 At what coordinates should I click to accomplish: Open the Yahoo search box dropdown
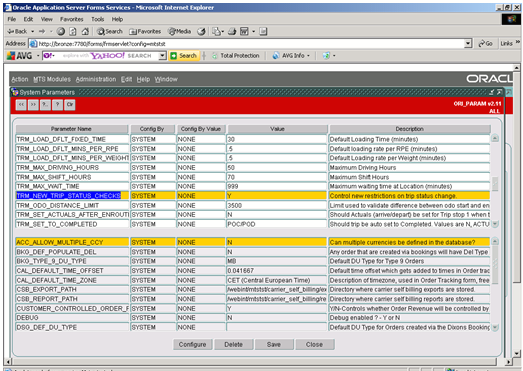pyautogui.click(x=162, y=56)
